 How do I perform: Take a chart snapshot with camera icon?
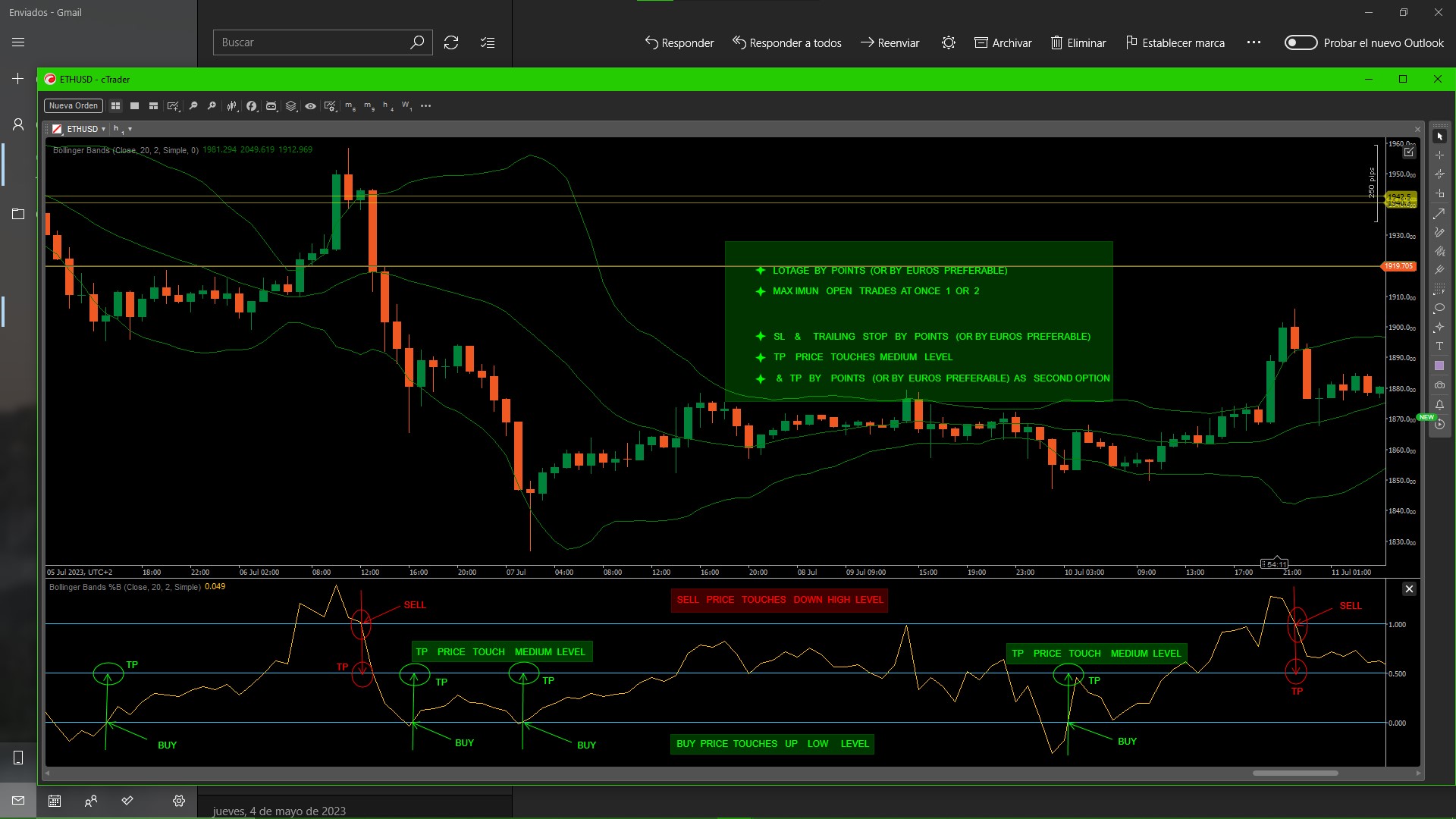tap(1439, 385)
